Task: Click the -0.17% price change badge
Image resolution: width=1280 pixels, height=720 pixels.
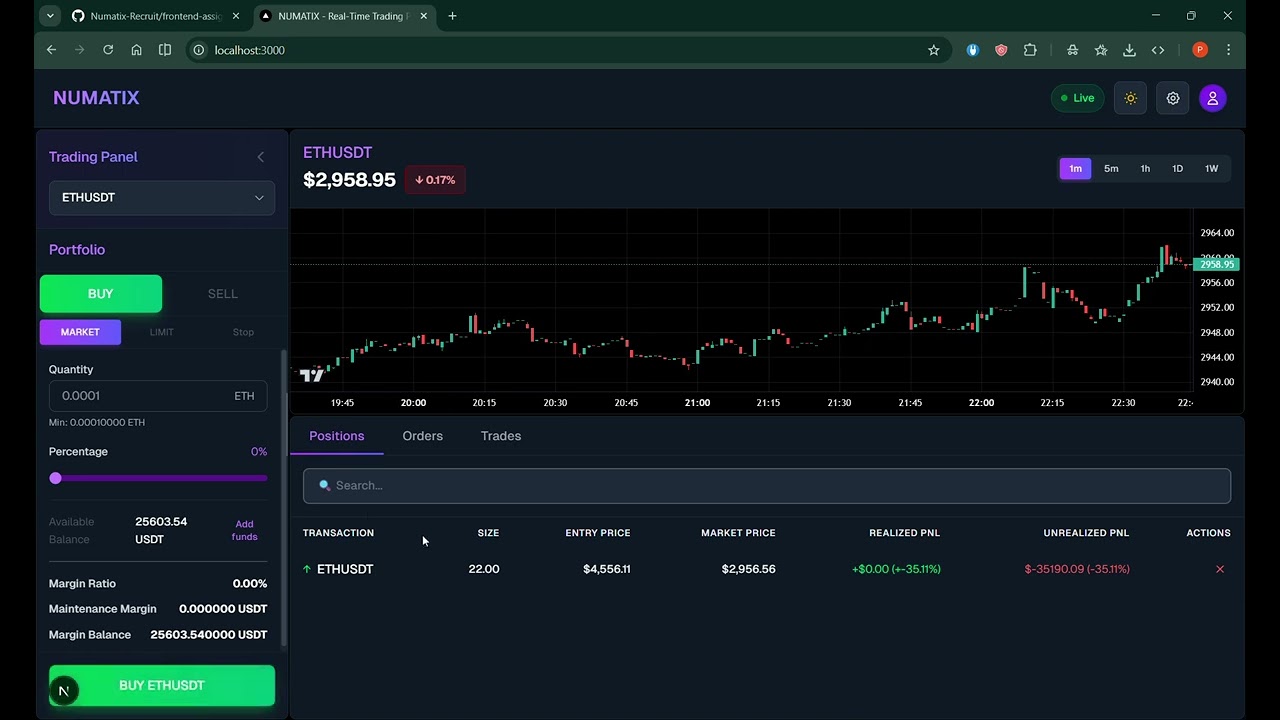Action: click(x=435, y=180)
